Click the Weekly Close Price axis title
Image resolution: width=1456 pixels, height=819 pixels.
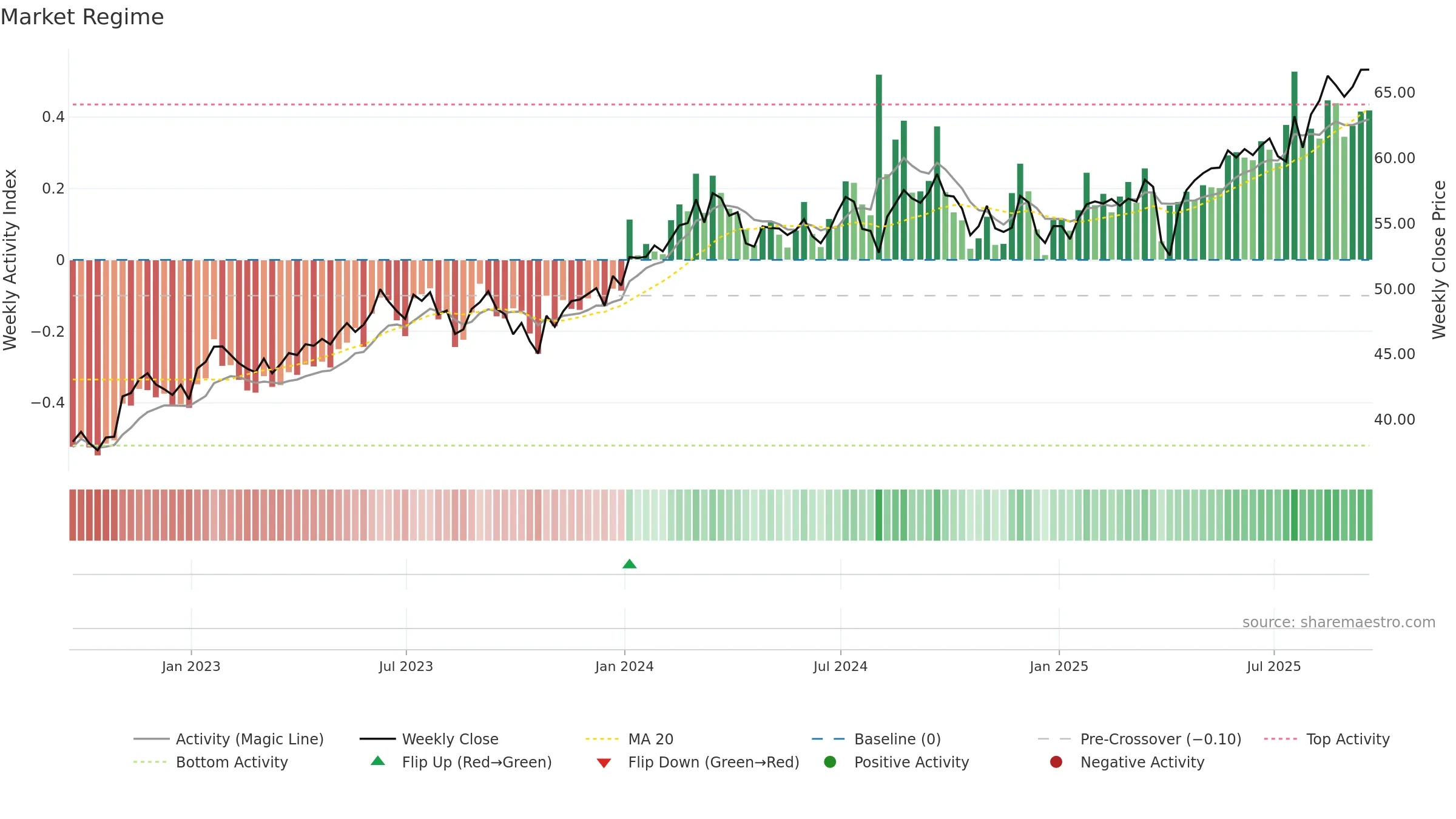(x=1439, y=260)
